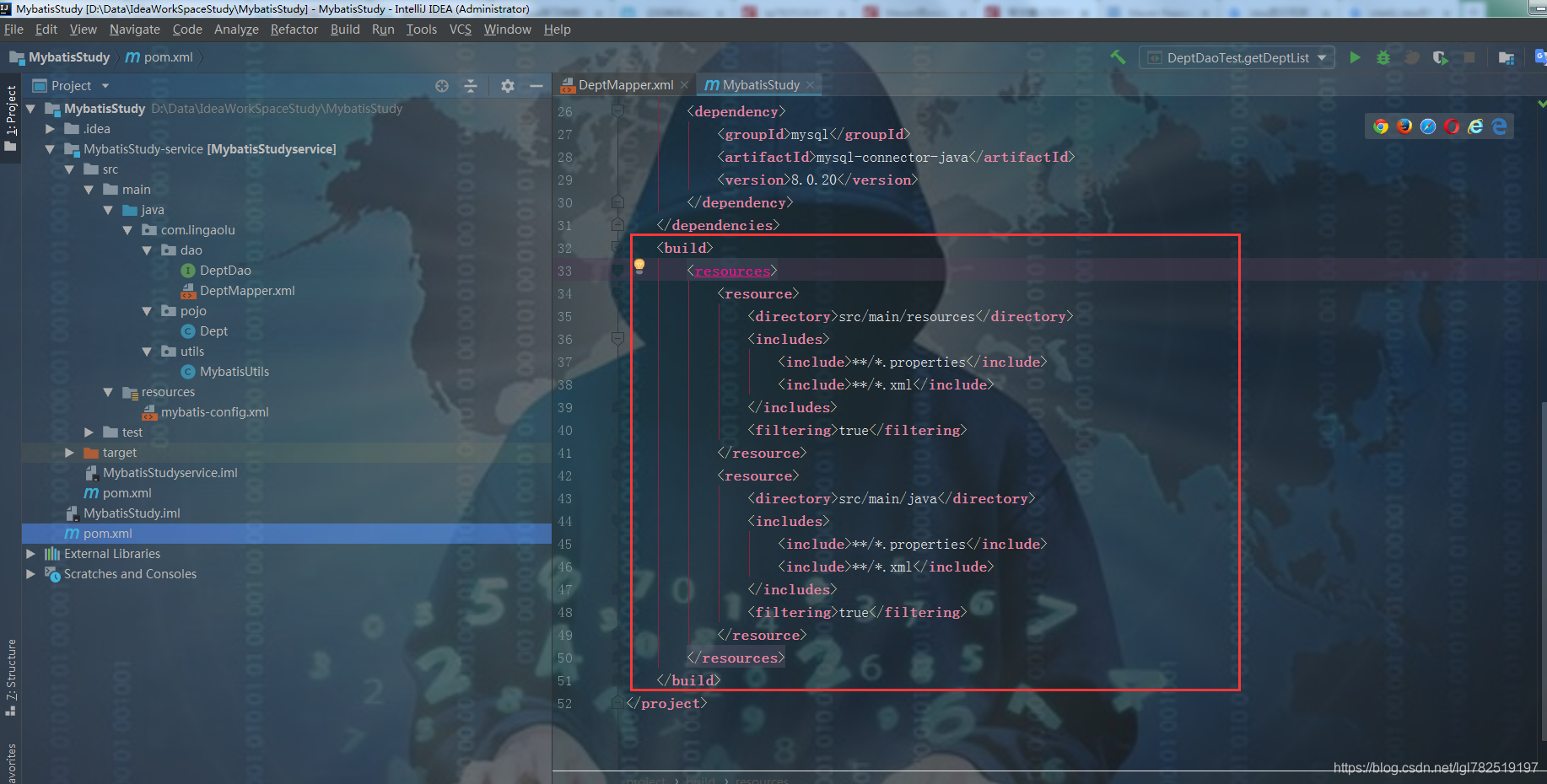This screenshot has height=784, width=1547.
Task: Click the yellow intention lightbulb on line 33
Action: [639, 266]
